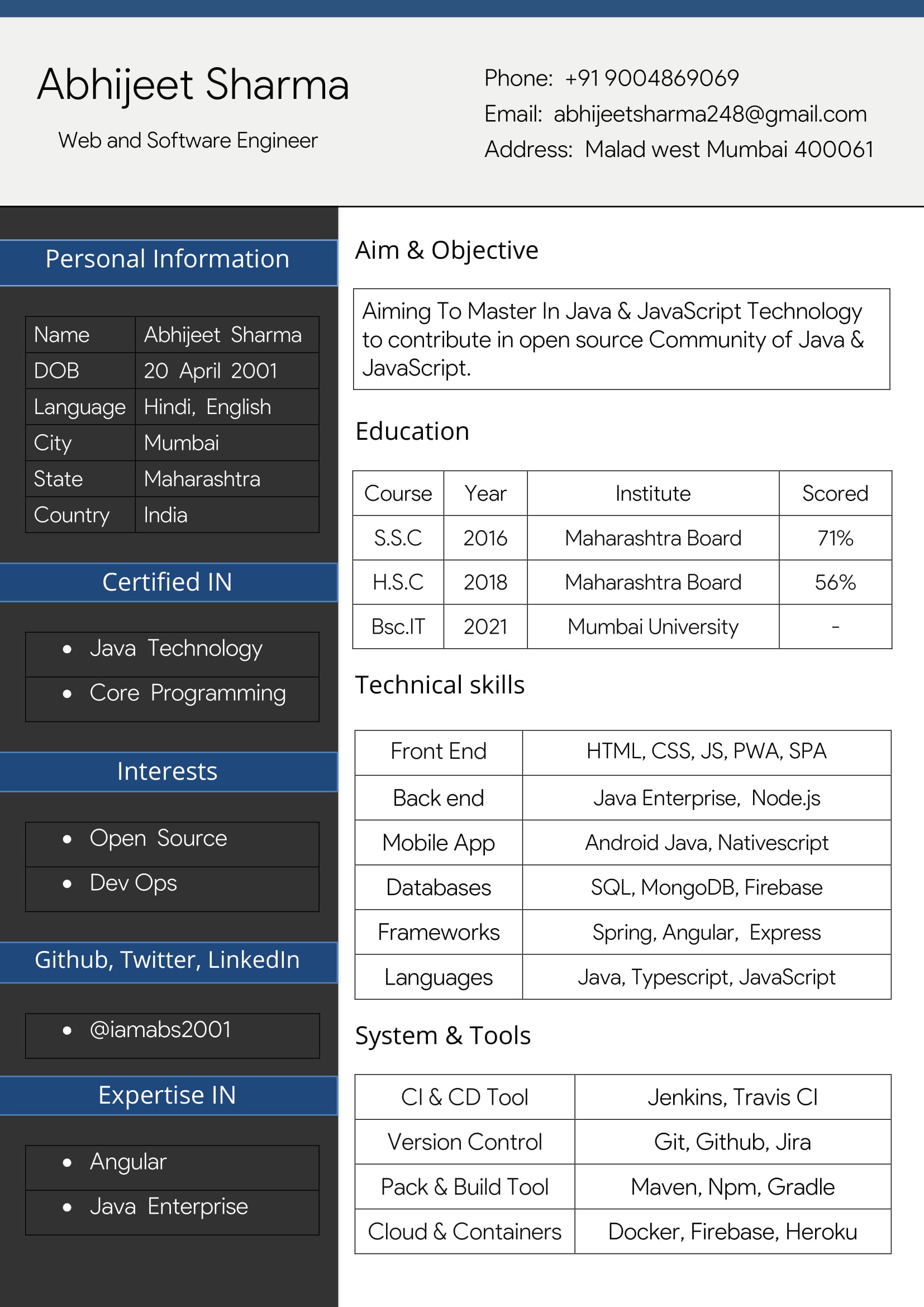Select the 'Mumbai University' institute cell
The height and width of the screenshot is (1307, 924).
click(x=652, y=627)
